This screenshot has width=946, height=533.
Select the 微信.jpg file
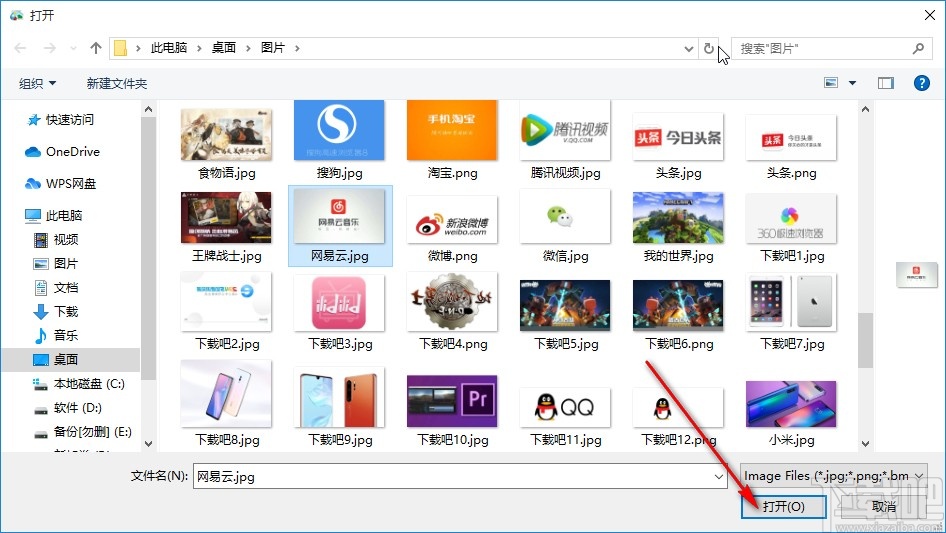click(x=565, y=226)
